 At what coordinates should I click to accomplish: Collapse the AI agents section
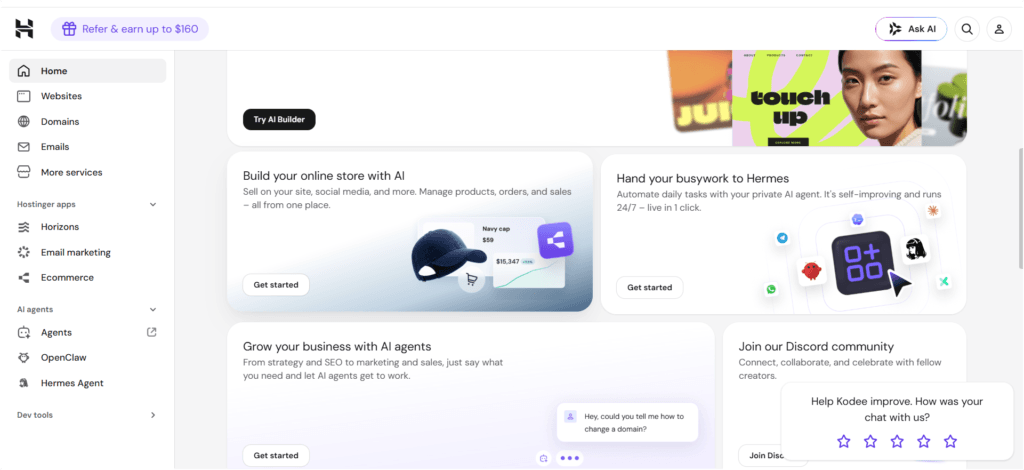153,309
